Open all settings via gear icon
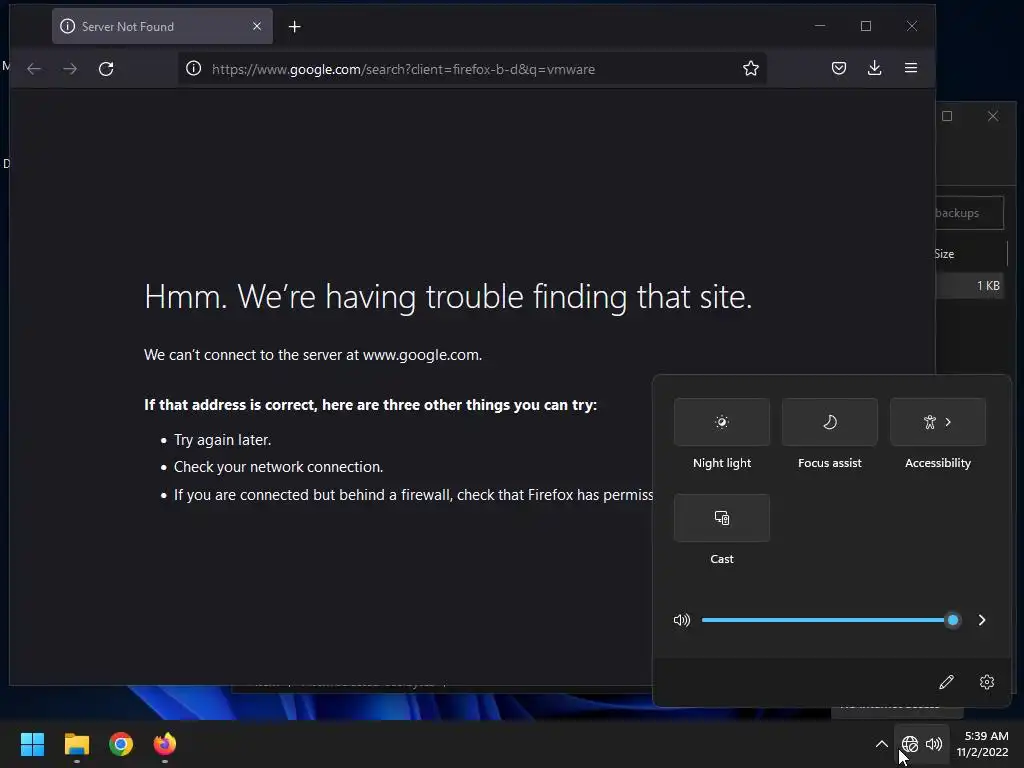 pos(987,682)
